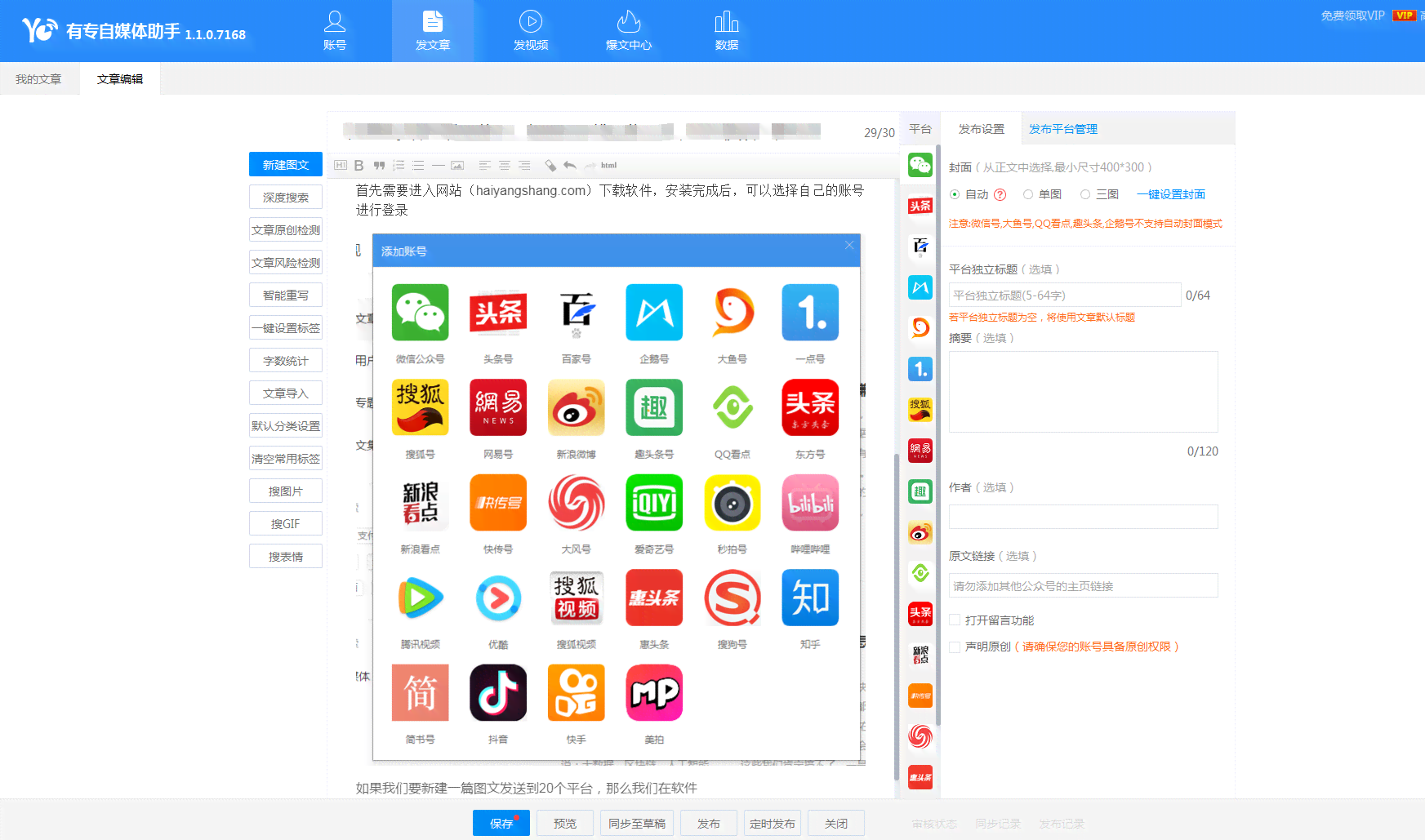Click the 一键设置封面 link
Screen dimensions: 1425x840
point(1171,194)
